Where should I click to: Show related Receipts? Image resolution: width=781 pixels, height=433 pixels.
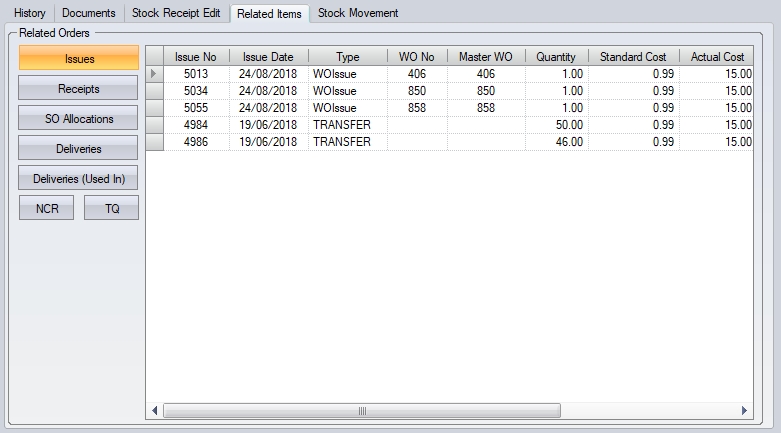pyautogui.click(x=78, y=88)
